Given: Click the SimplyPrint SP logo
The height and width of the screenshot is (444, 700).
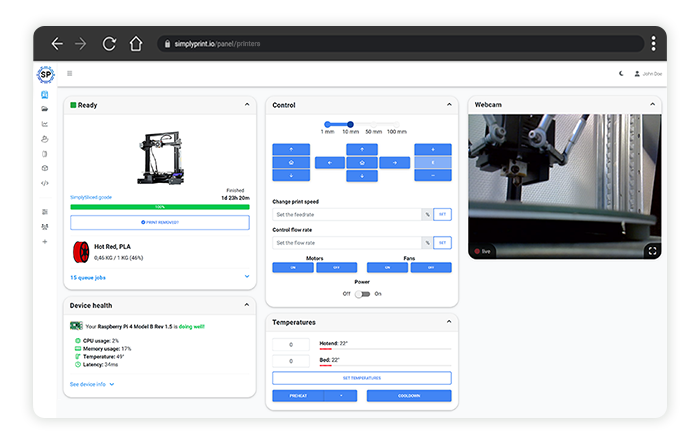Looking at the screenshot, I should pos(45,74).
